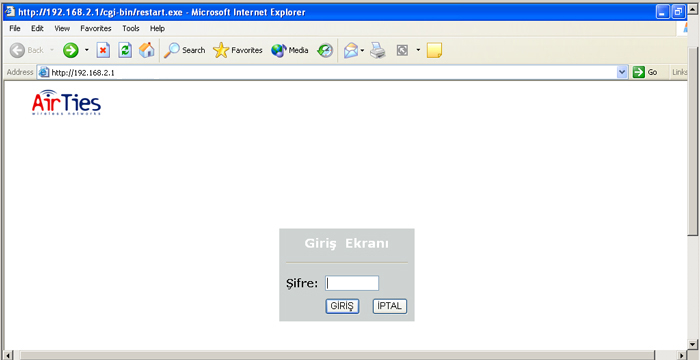Click the AirTies logo
The height and width of the screenshot is (360, 700).
[x=66, y=102]
